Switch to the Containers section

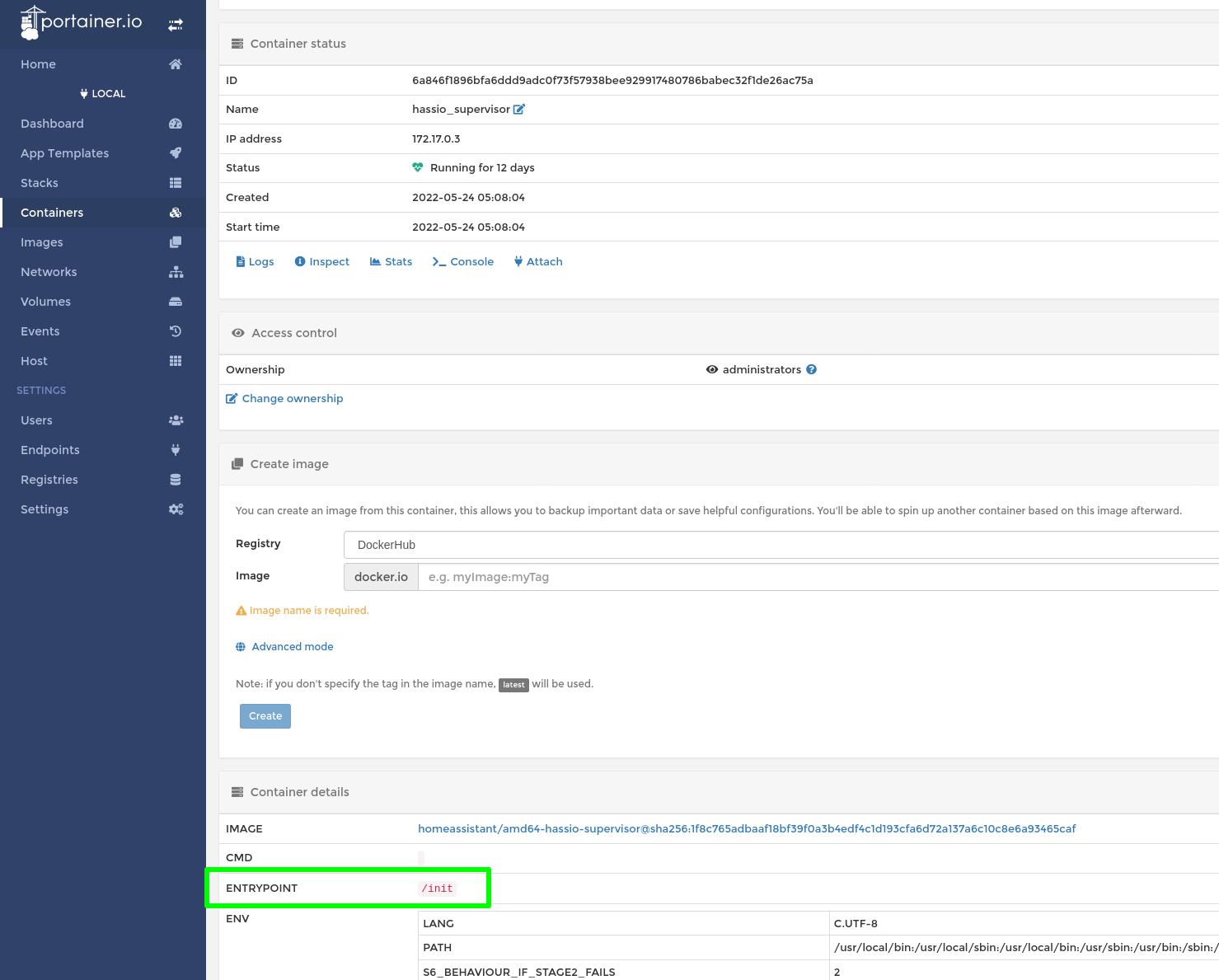click(52, 212)
